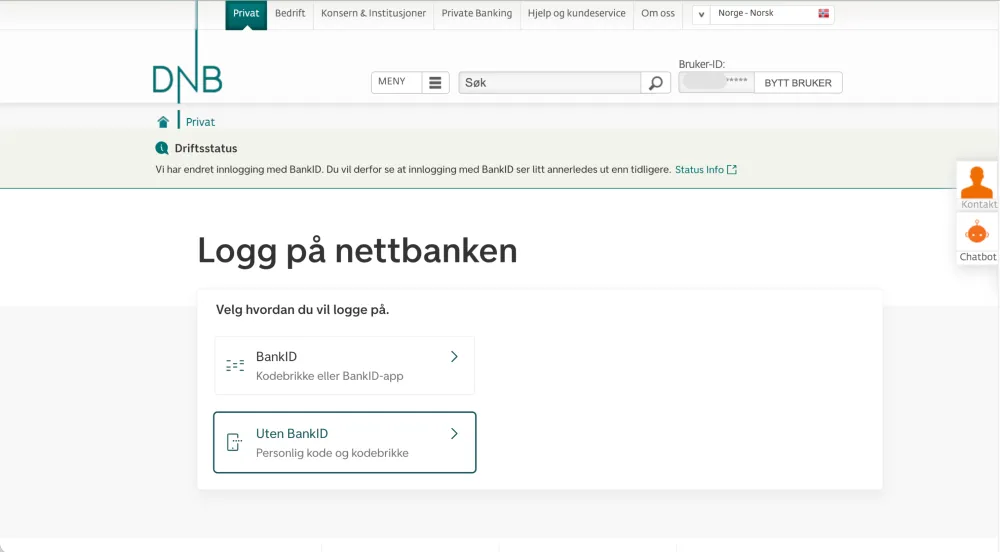Click the chevron on the BankID option

[x=454, y=357]
